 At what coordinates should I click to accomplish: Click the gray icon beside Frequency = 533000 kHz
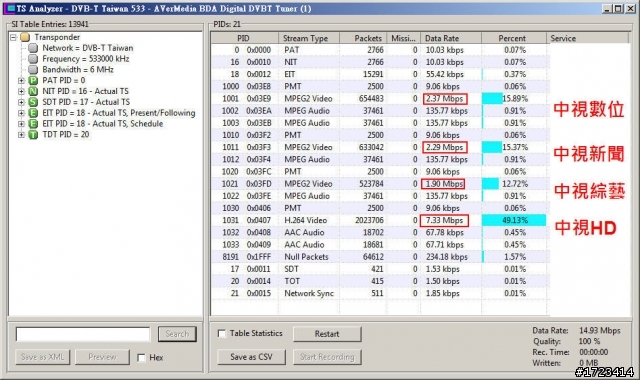click(x=33, y=59)
